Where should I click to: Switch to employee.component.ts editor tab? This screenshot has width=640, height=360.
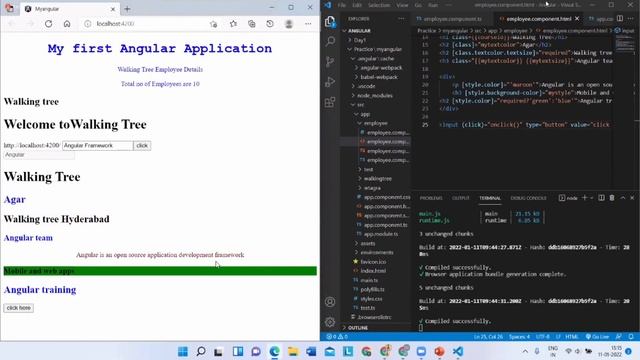tap(452, 19)
